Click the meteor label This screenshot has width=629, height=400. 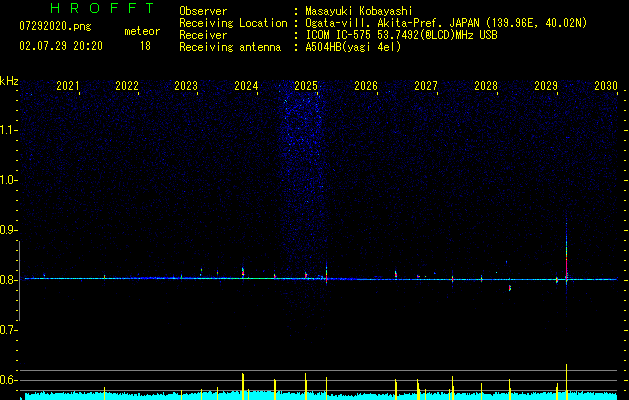click(x=142, y=31)
